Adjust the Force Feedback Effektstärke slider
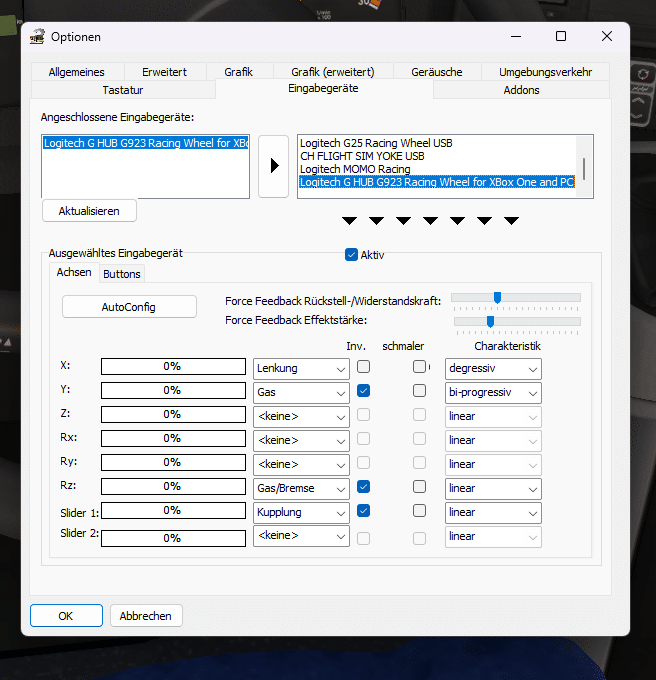The width and height of the screenshot is (656, 680). tap(490, 321)
